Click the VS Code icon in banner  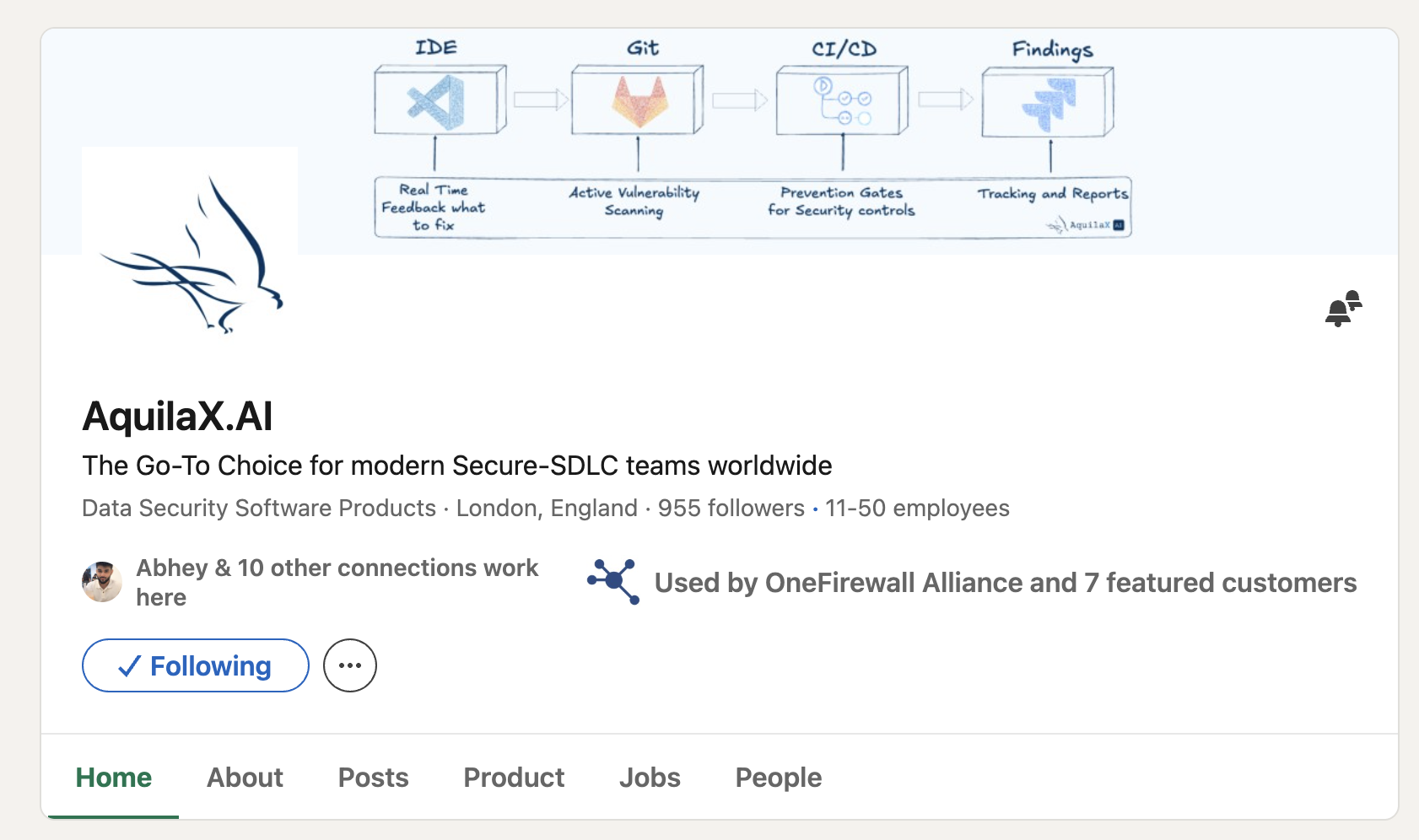[437, 101]
